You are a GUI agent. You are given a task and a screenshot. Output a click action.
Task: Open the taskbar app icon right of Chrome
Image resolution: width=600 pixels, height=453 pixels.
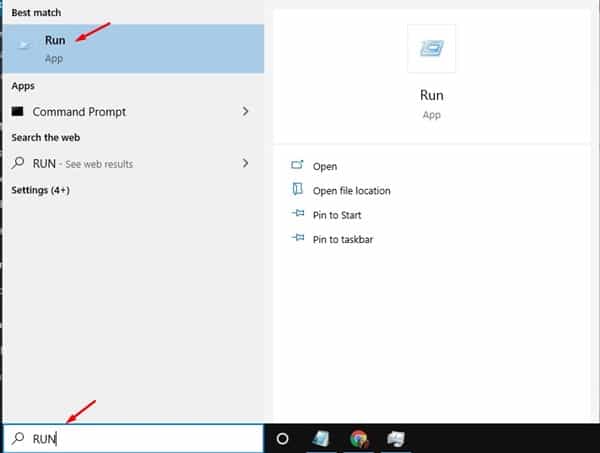click(396, 438)
